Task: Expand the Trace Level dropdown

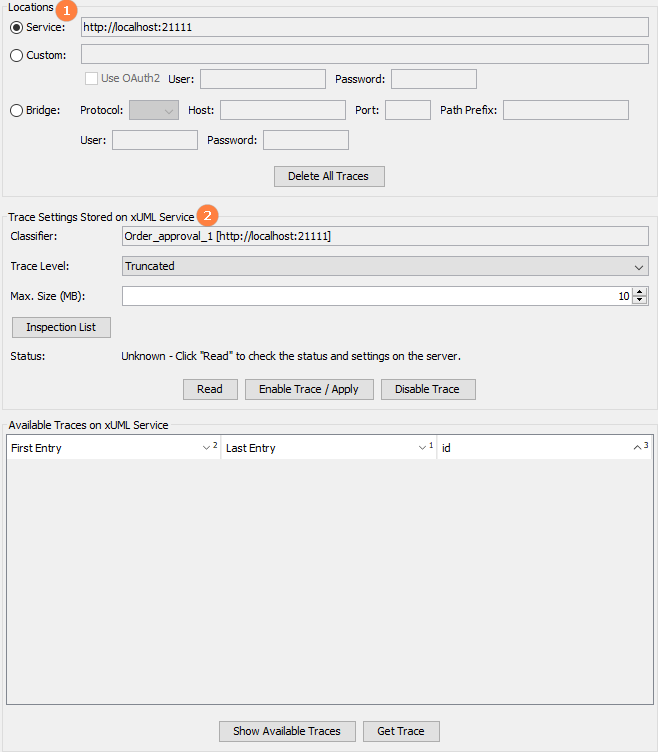Action: point(385,266)
